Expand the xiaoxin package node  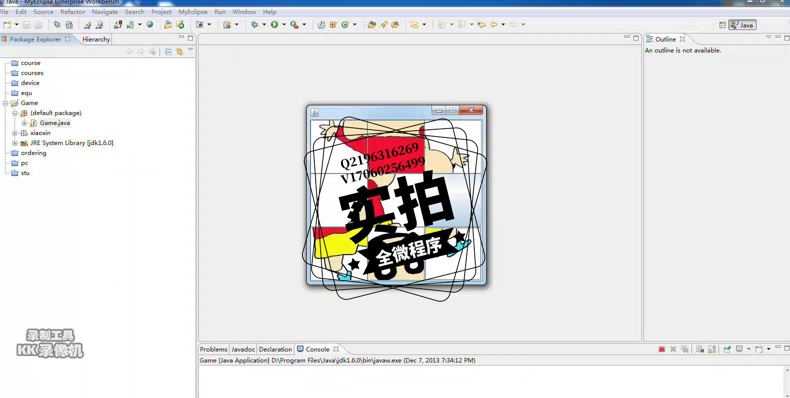pyautogui.click(x=15, y=133)
